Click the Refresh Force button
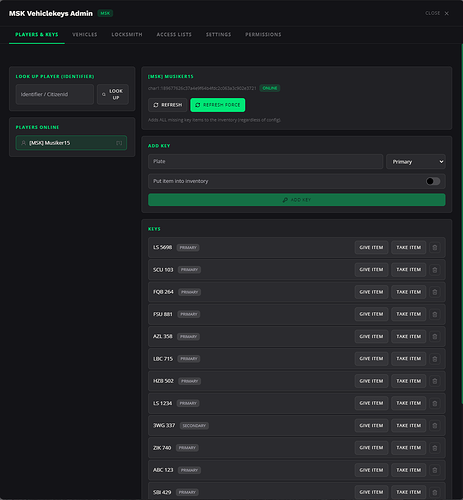Image resolution: width=463 pixels, height=500 pixels. pos(218,105)
